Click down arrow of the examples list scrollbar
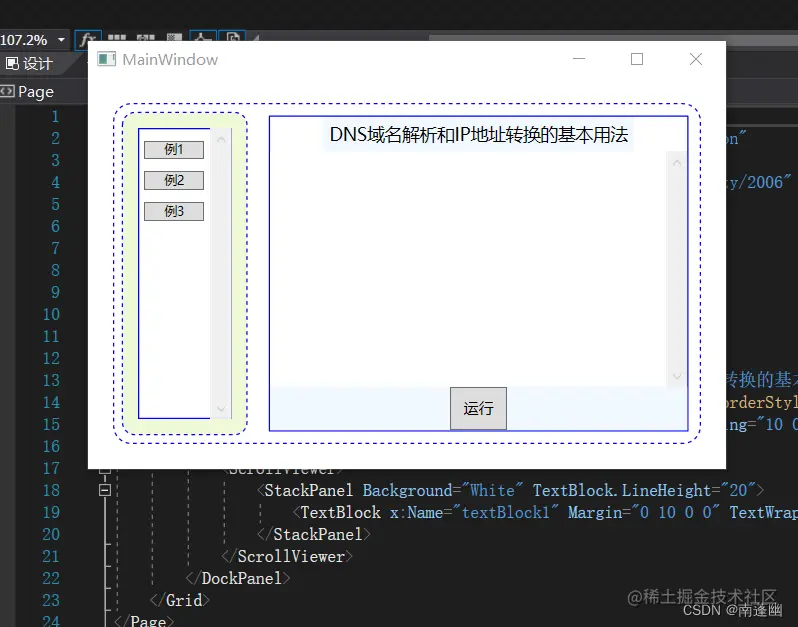 tap(221, 408)
